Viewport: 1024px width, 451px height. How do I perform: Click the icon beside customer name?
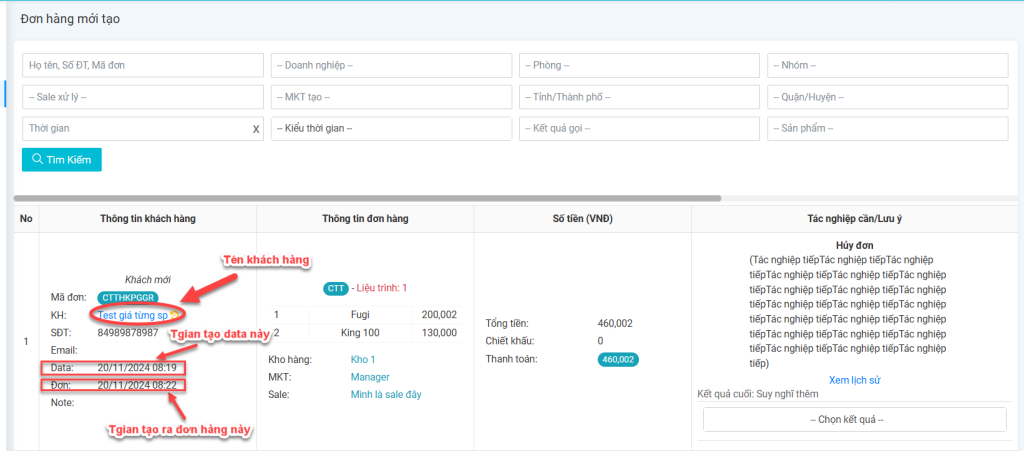(x=174, y=315)
